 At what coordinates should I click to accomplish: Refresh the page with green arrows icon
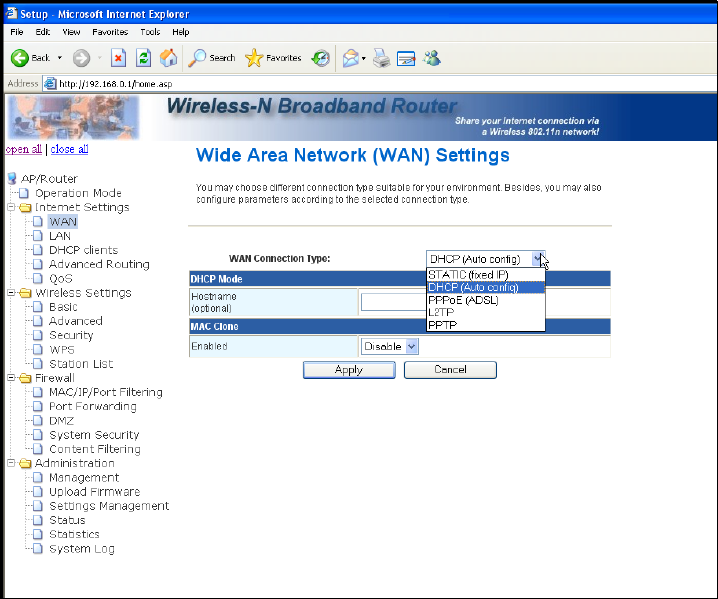[143, 58]
